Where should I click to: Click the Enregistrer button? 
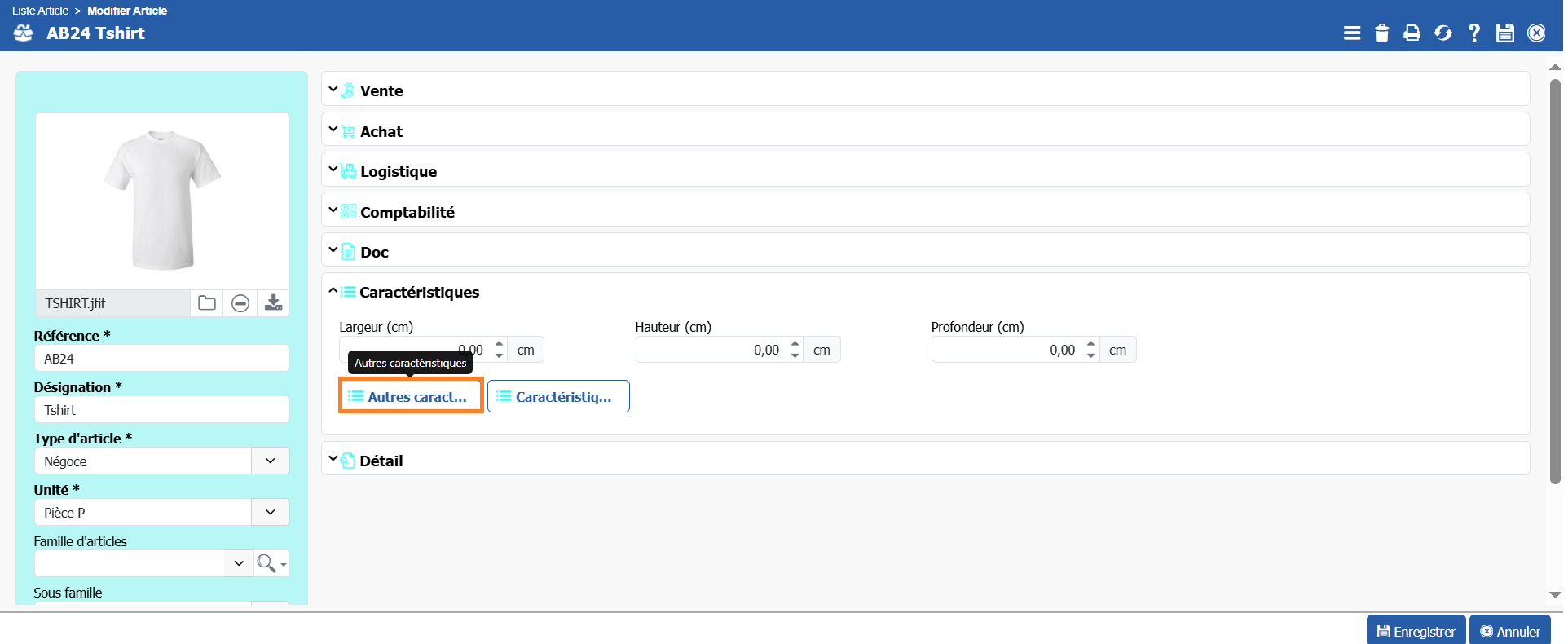coord(1416,631)
